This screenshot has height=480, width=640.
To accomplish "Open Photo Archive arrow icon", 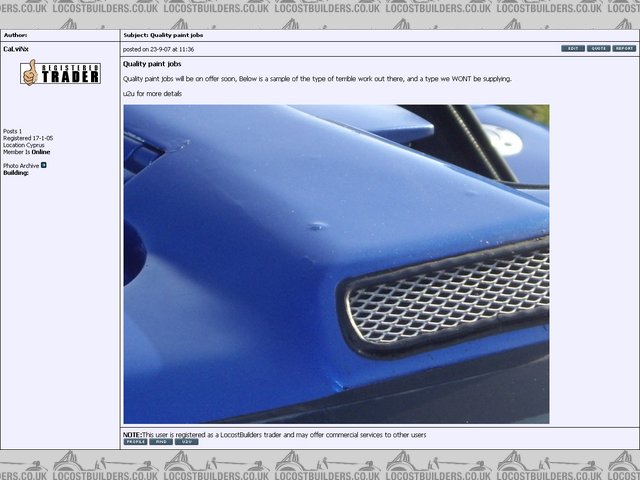I will (x=44, y=165).
